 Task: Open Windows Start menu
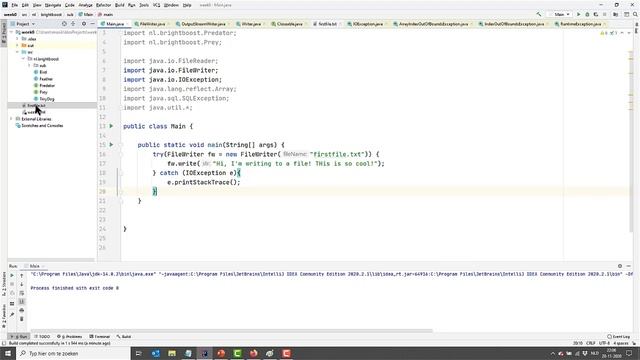(8, 353)
